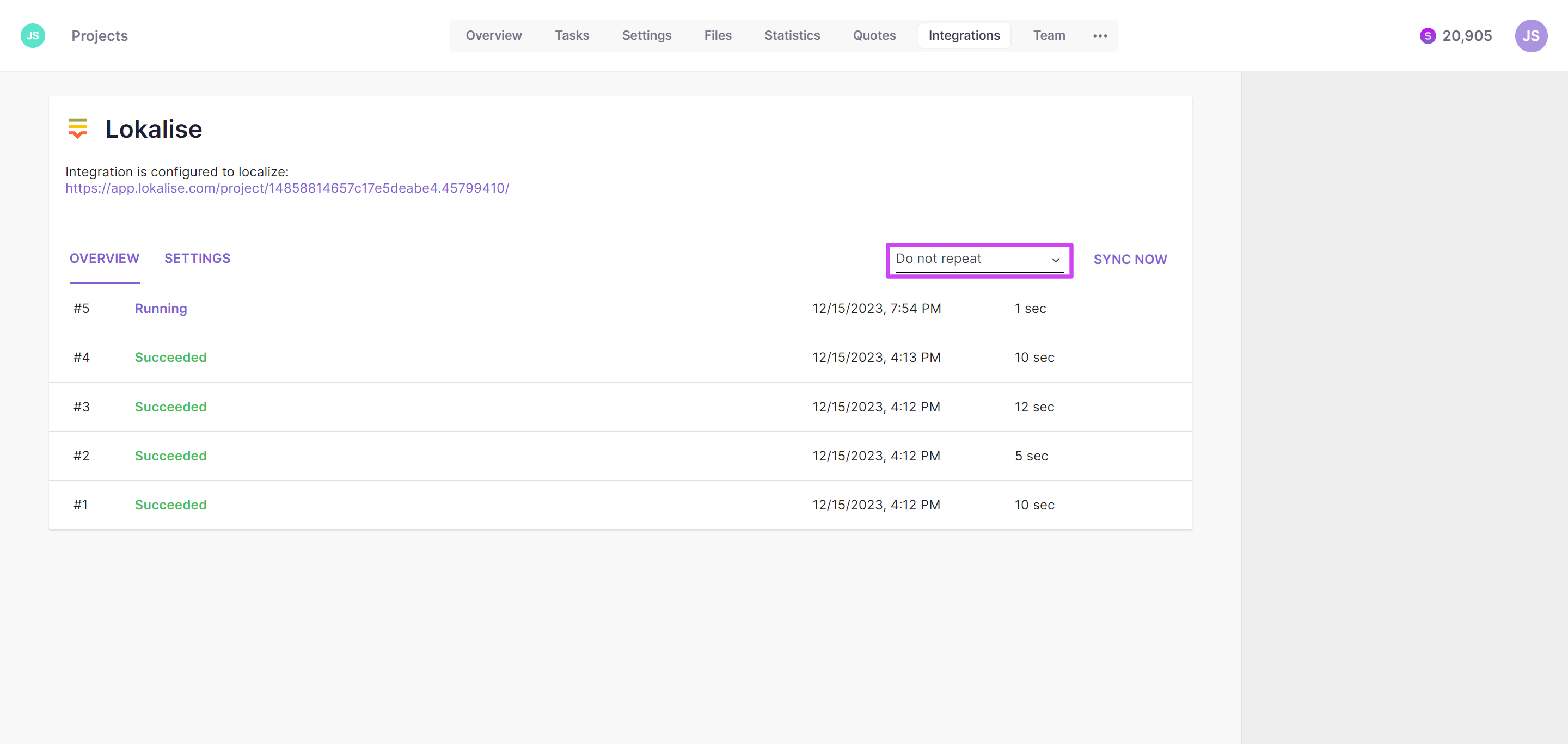1568x744 pixels.
Task: Open the purple JS user profile avatar
Action: point(1531,36)
